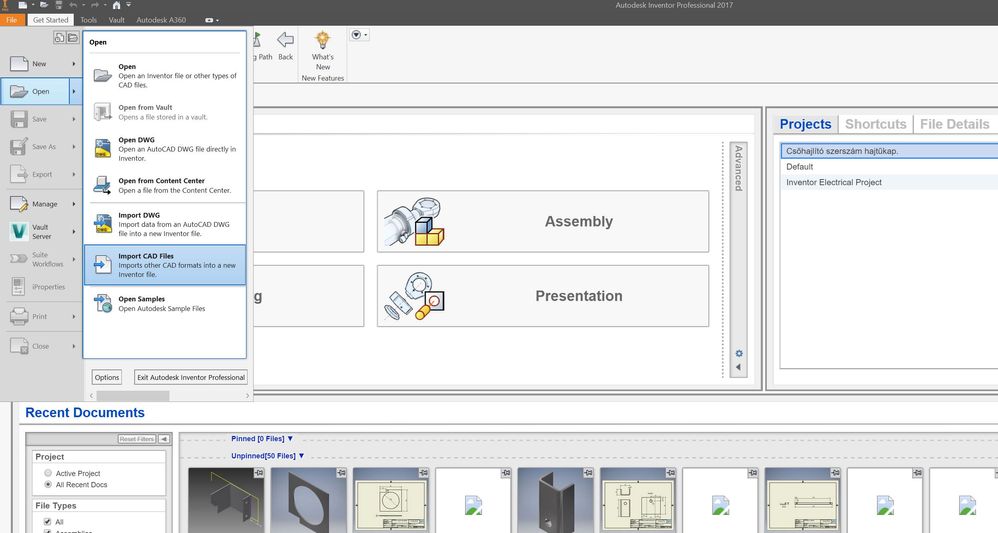Select the All Recent Docs radio button

[x=48, y=485]
